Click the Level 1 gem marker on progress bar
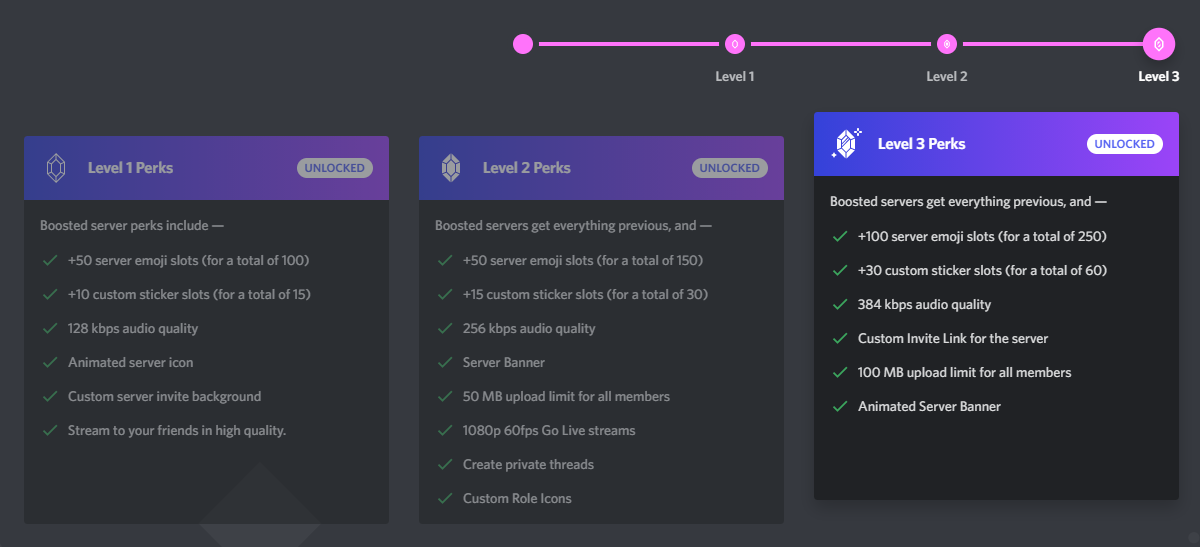The height and width of the screenshot is (547, 1200). point(735,44)
